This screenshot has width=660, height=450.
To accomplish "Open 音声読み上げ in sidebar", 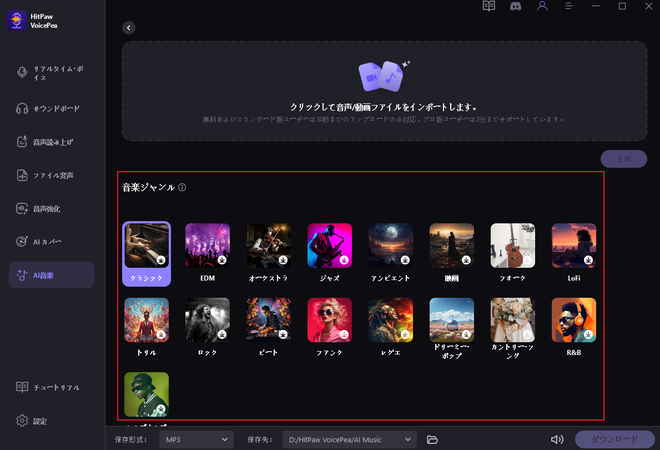I will pos(51,142).
